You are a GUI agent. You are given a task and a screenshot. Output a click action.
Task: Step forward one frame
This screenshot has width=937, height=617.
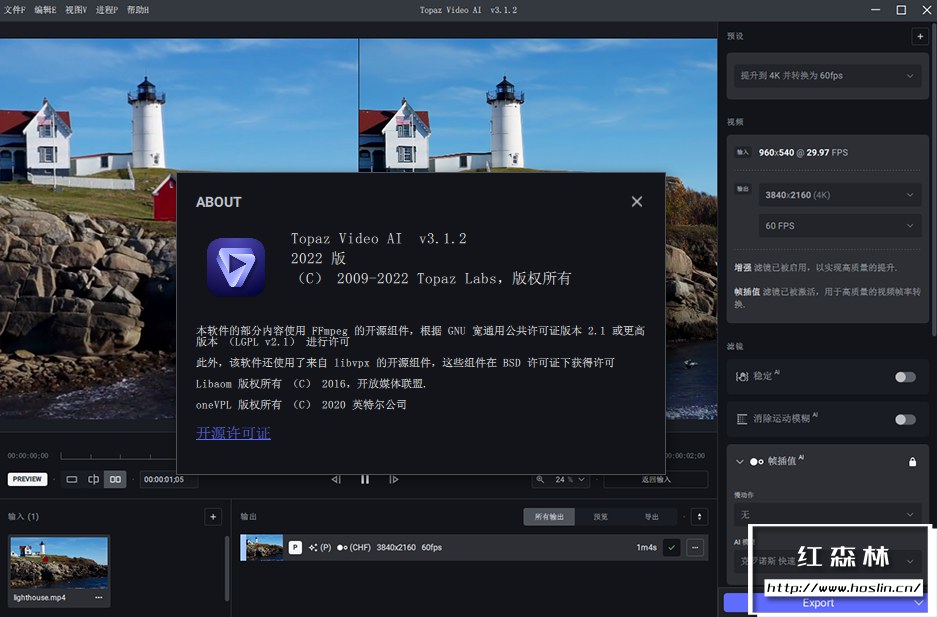pyautogui.click(x=393, y=479)
